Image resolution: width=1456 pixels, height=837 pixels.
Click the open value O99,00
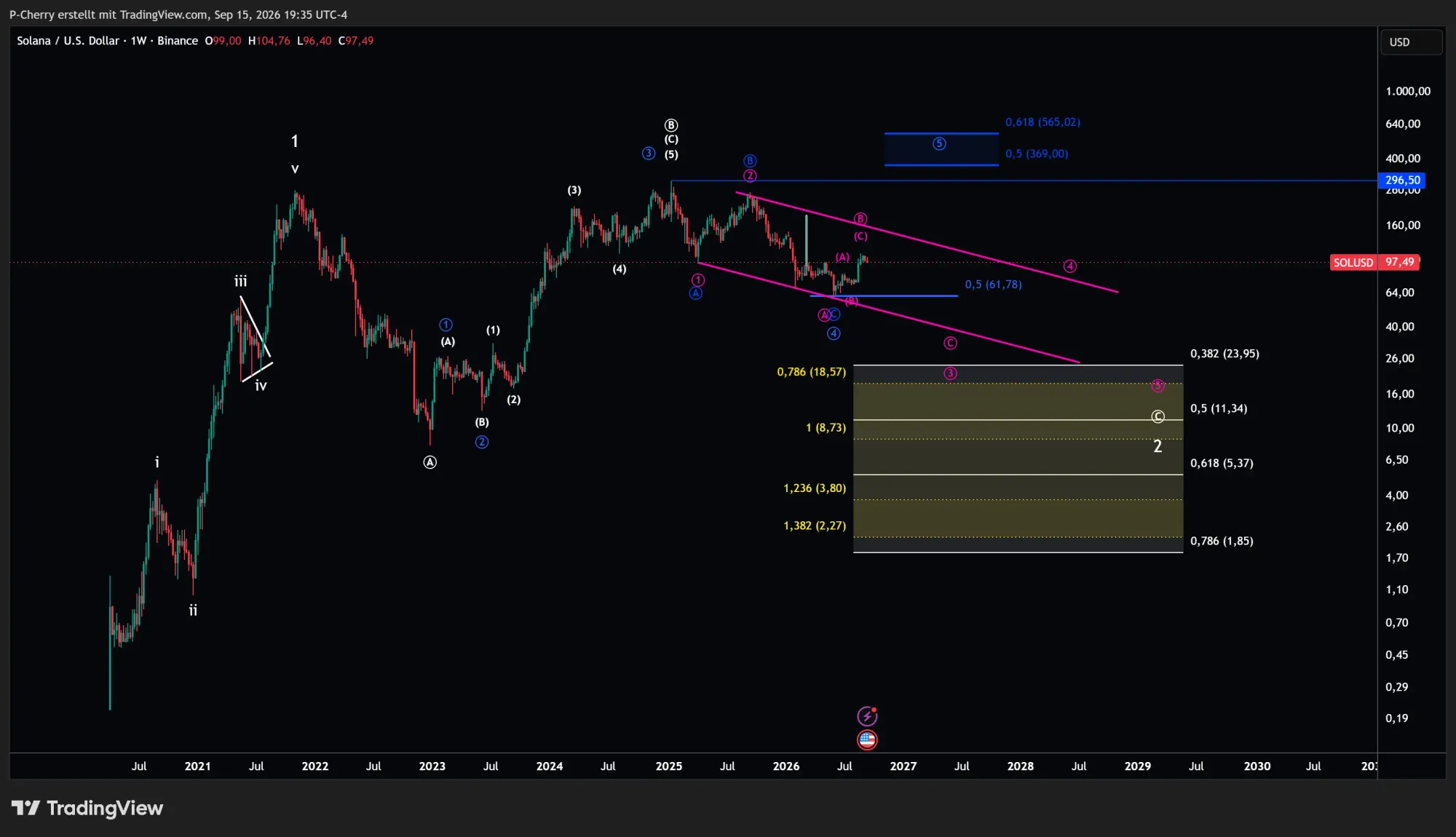click(223, 41)
